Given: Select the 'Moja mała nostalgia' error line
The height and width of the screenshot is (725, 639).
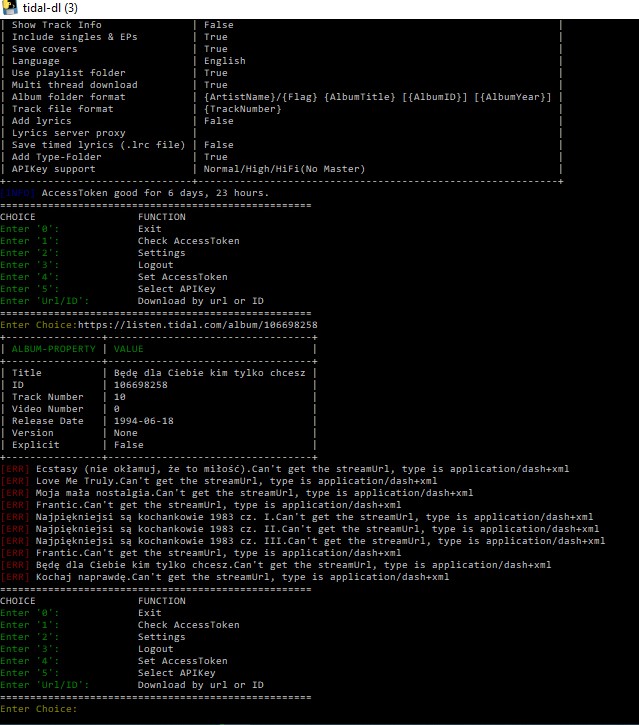Looking at the screenshot, I should 237,493.
